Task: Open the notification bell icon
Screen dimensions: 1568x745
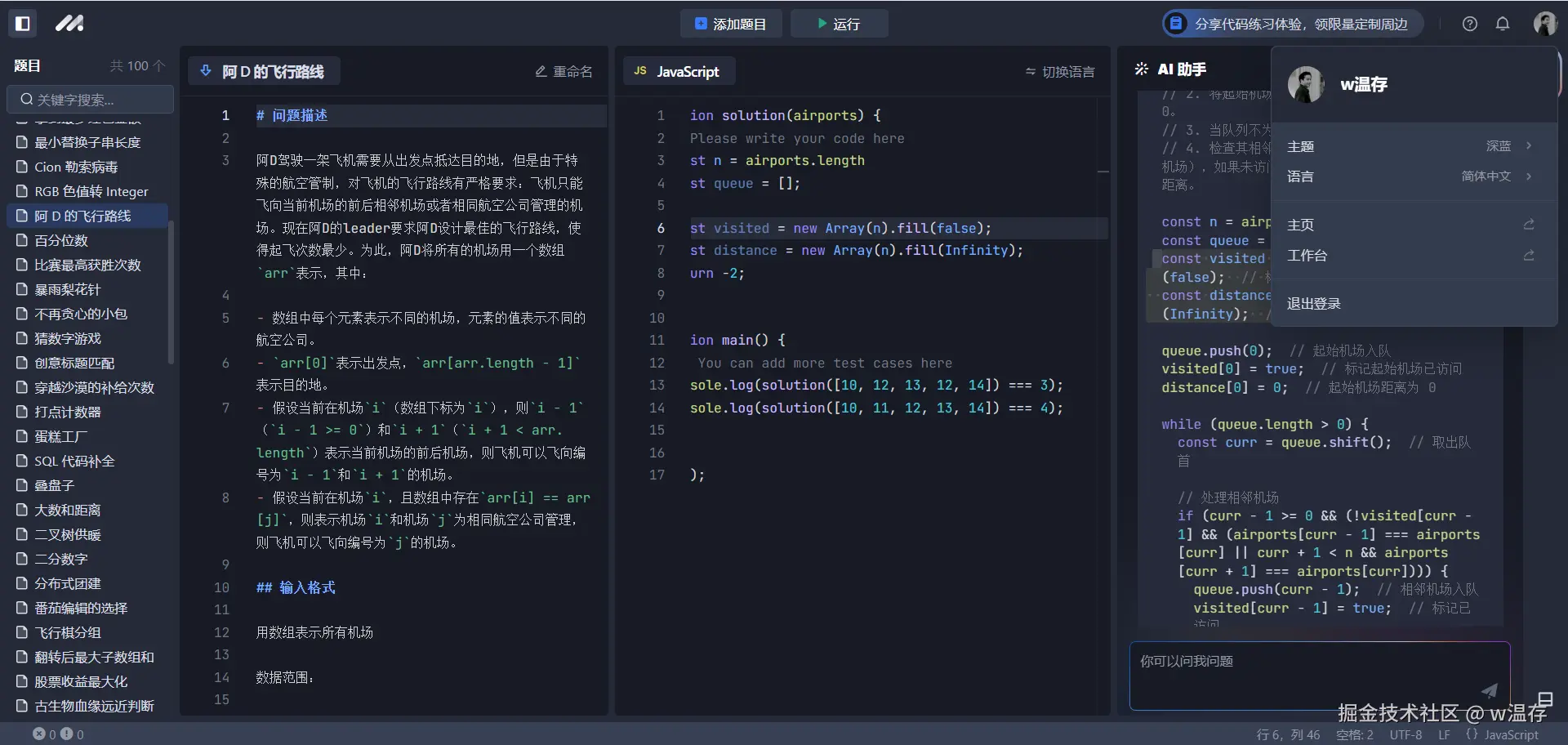Action: pos(1503,24)
